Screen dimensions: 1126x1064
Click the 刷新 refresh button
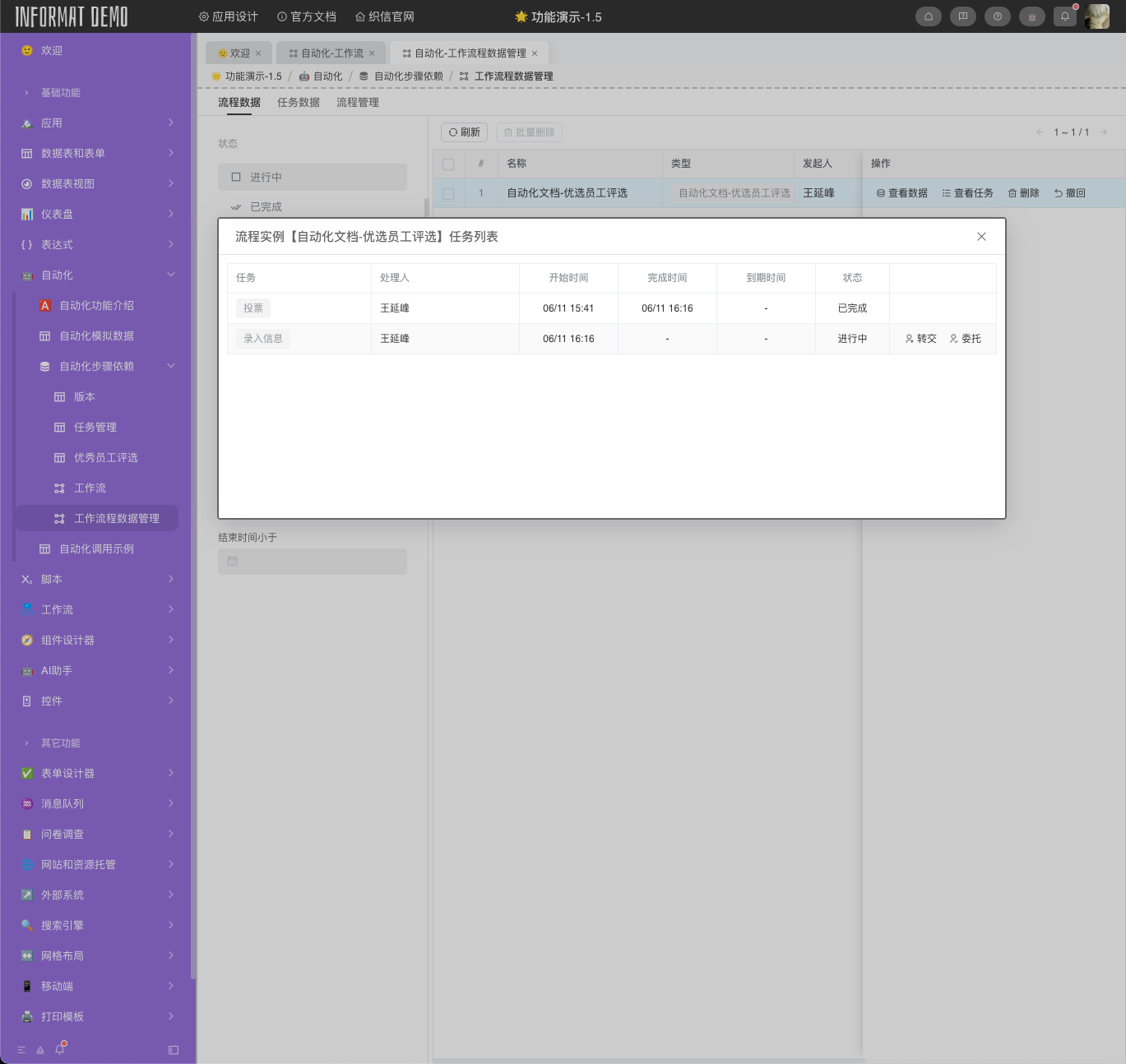point(464,132)
